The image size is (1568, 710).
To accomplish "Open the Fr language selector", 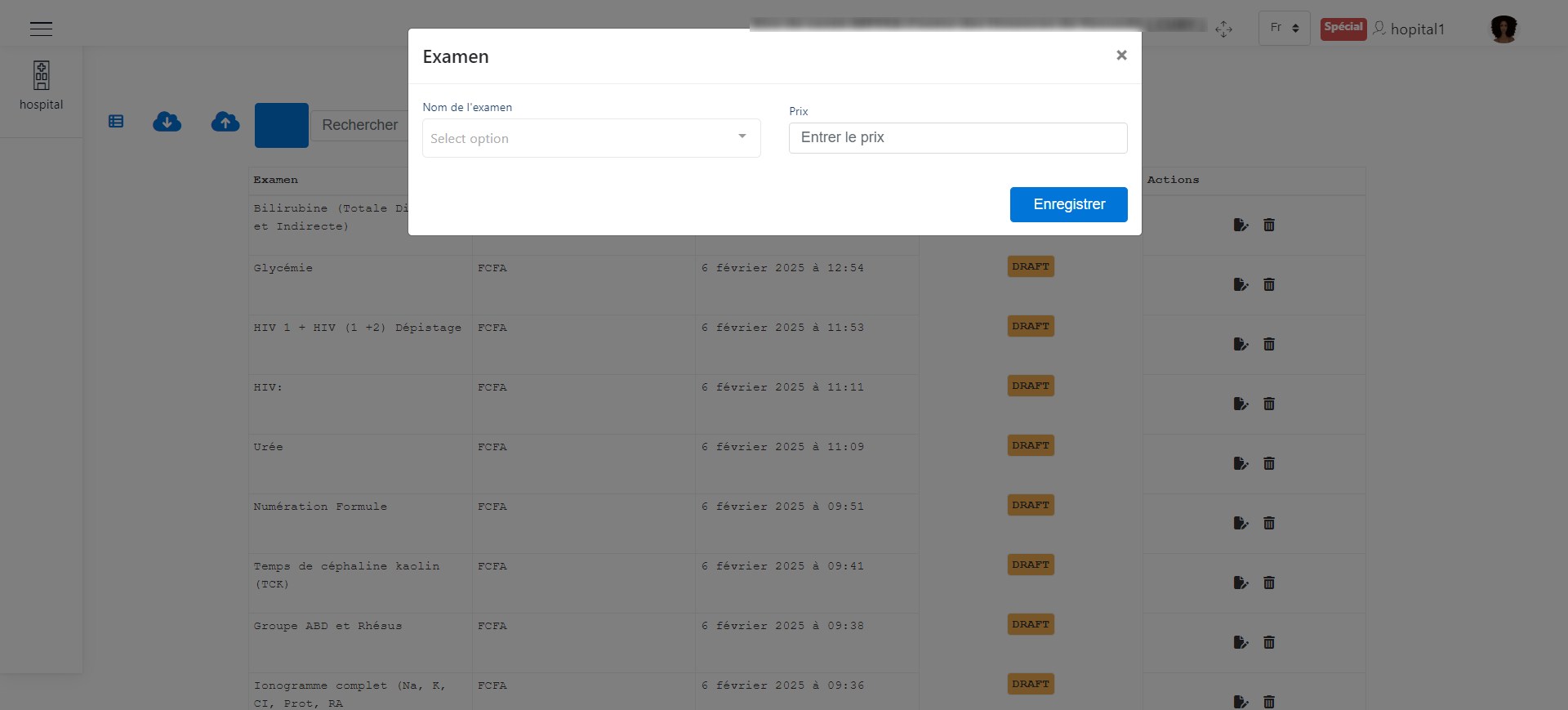I will tap(1284, 28).
